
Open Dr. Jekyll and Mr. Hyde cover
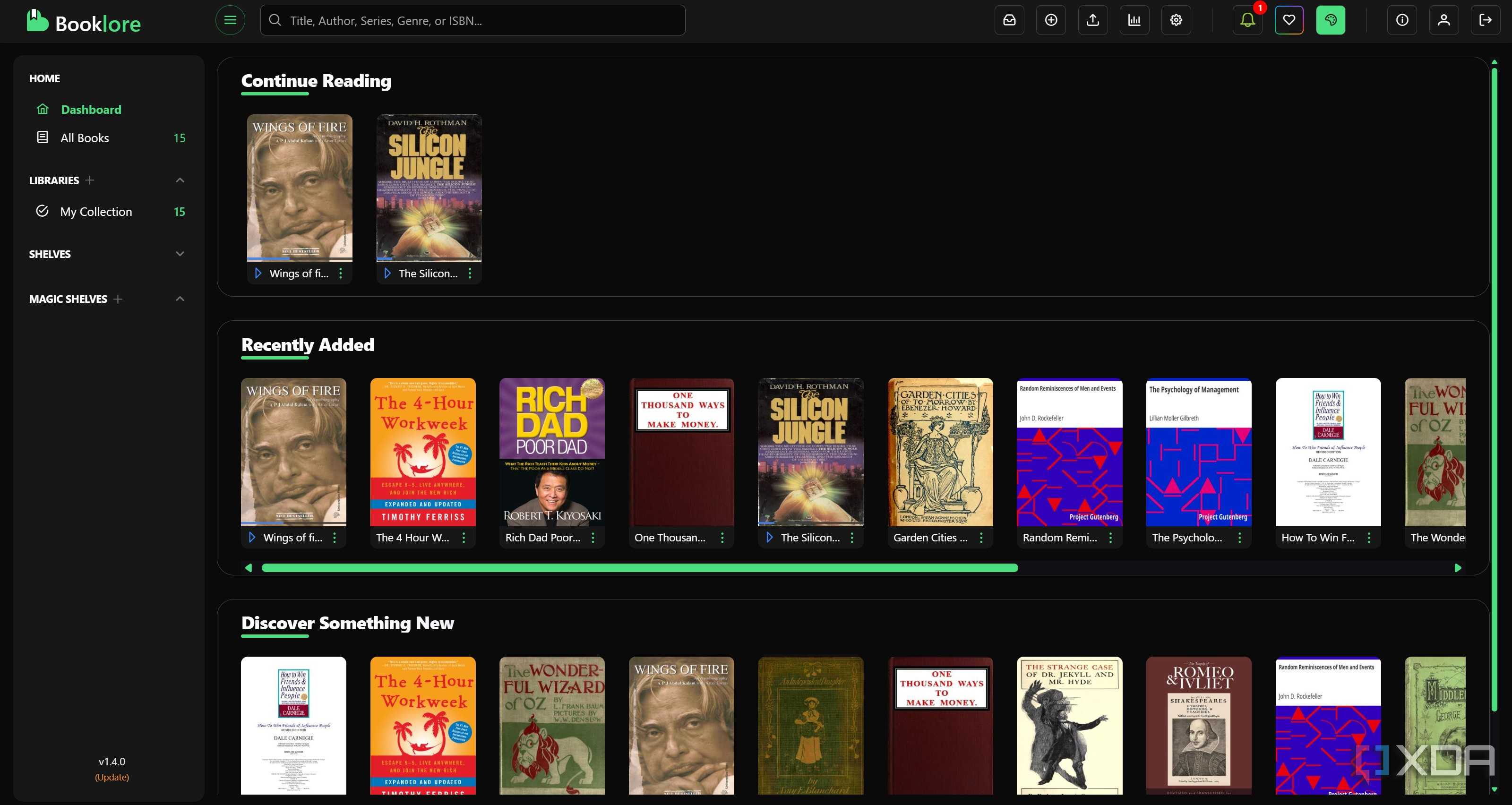click(x=1069, y=726)
